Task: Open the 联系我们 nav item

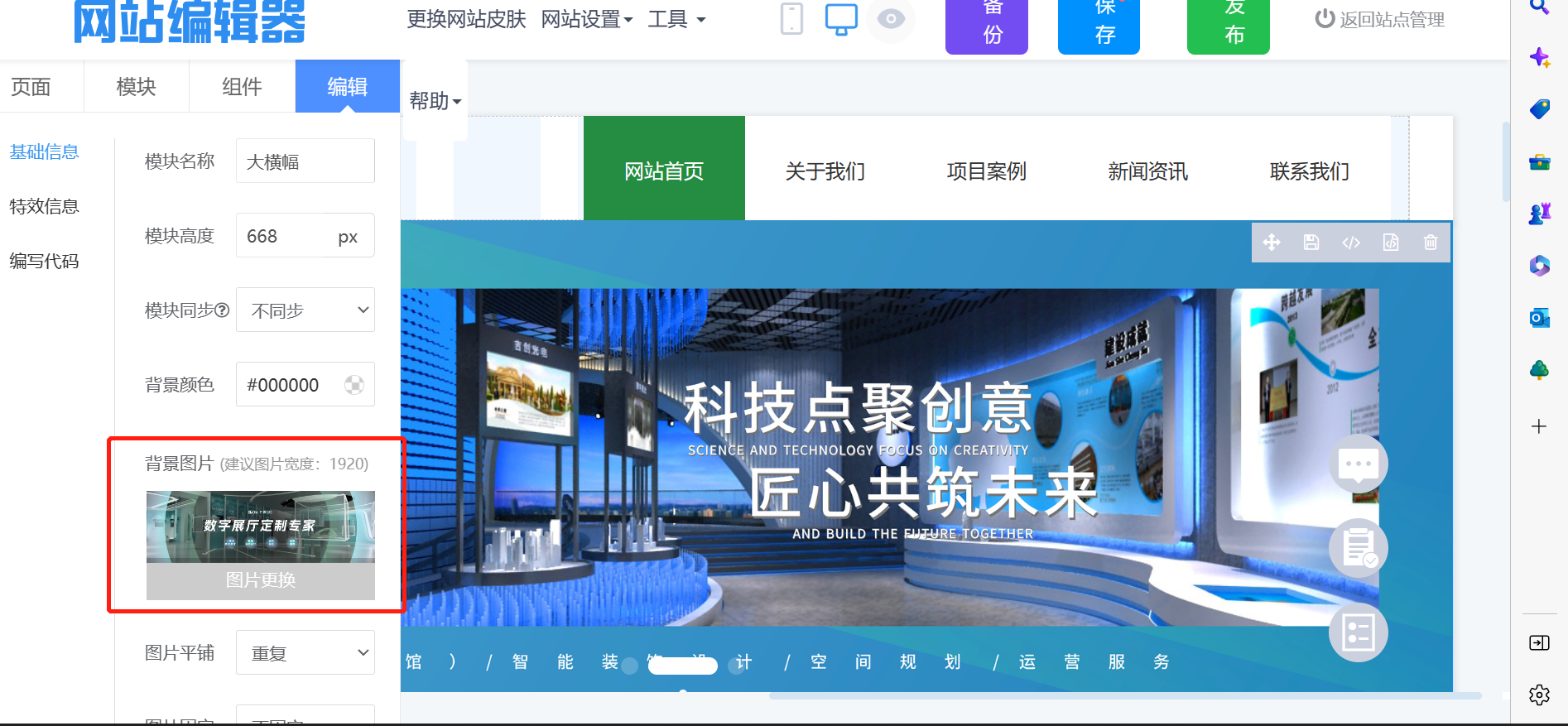Action: click(x=1309, y=171)
